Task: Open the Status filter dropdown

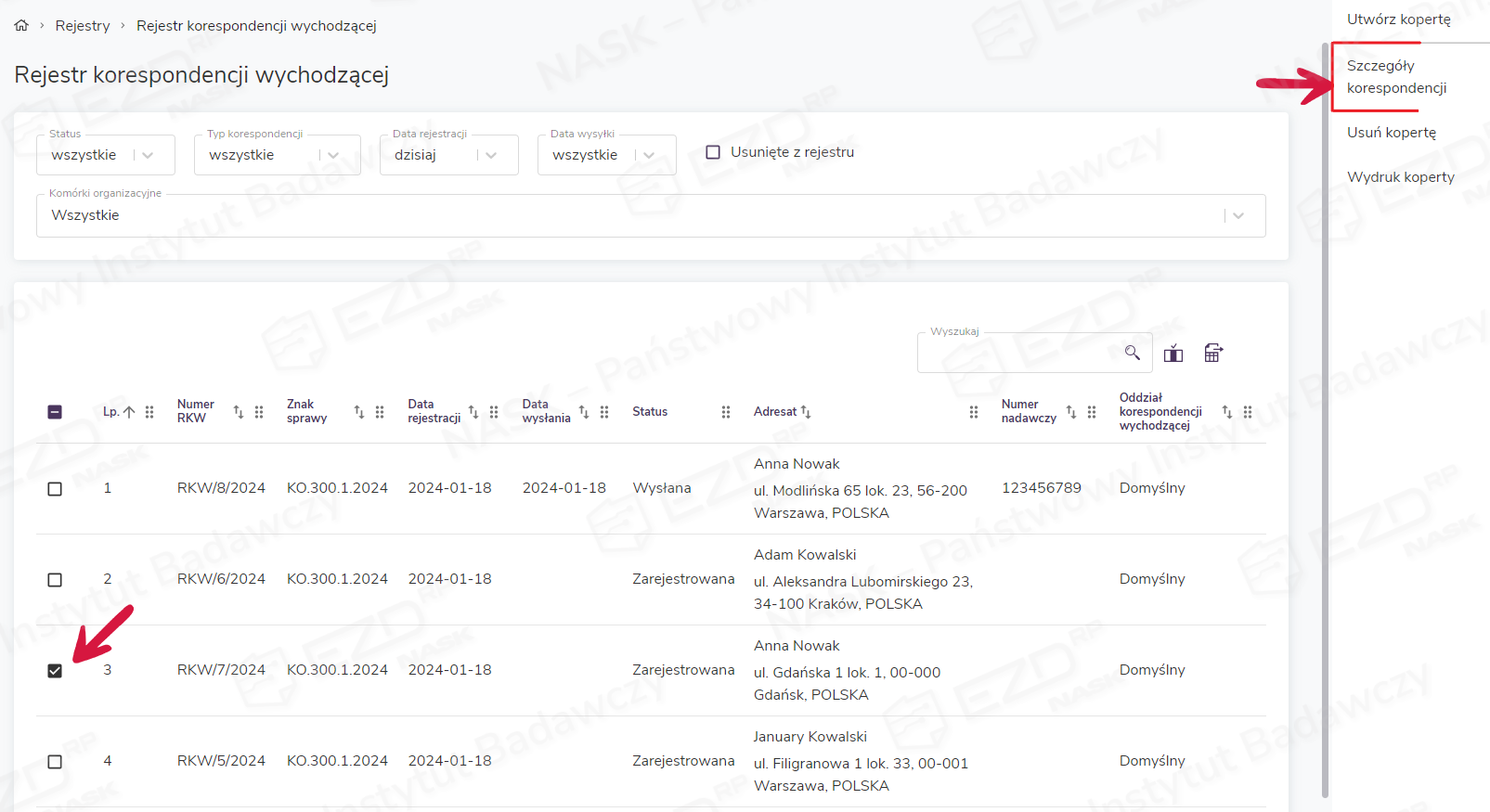Action: 106,155
